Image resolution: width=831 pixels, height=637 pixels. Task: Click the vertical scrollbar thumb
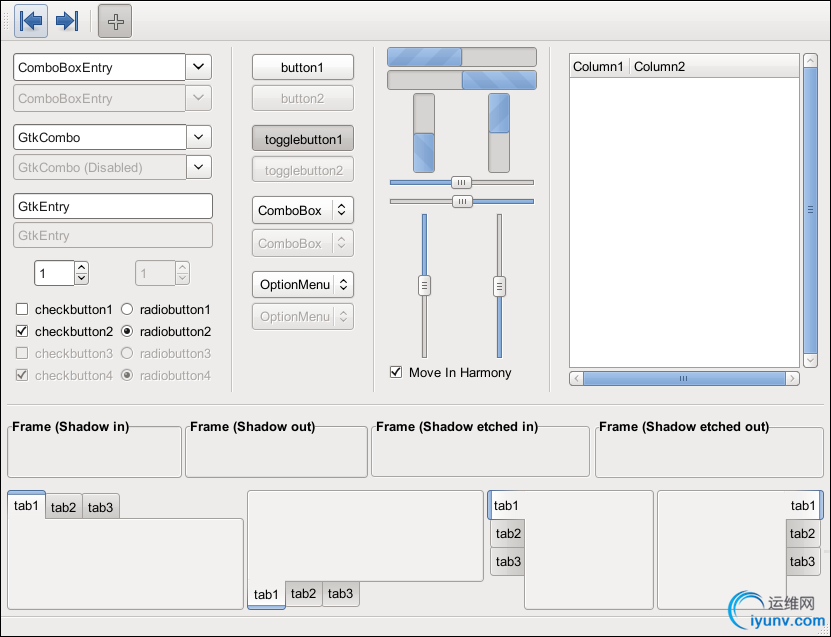tap(810, 210)
